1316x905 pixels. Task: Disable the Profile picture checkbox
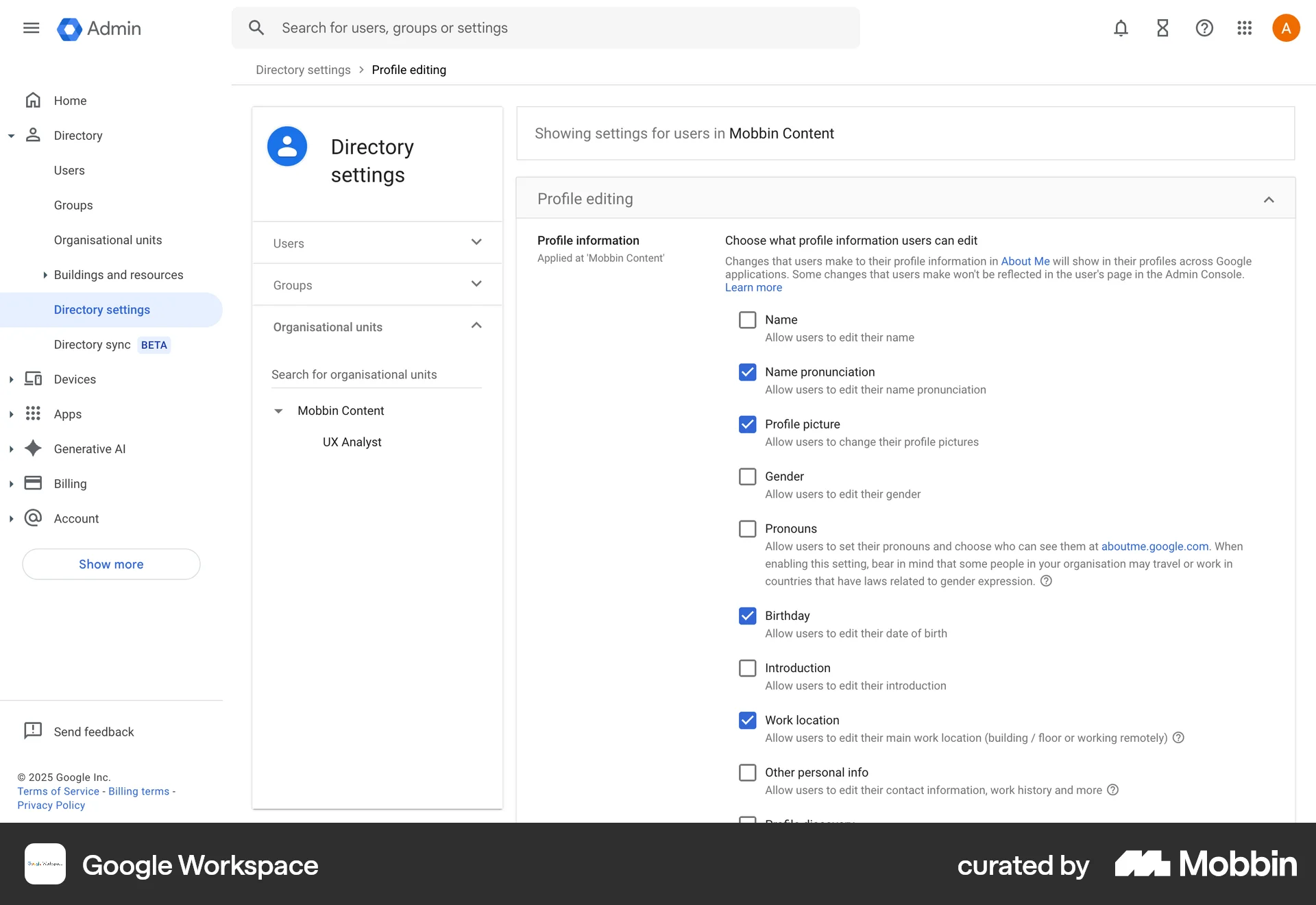[x=747, y=424]
